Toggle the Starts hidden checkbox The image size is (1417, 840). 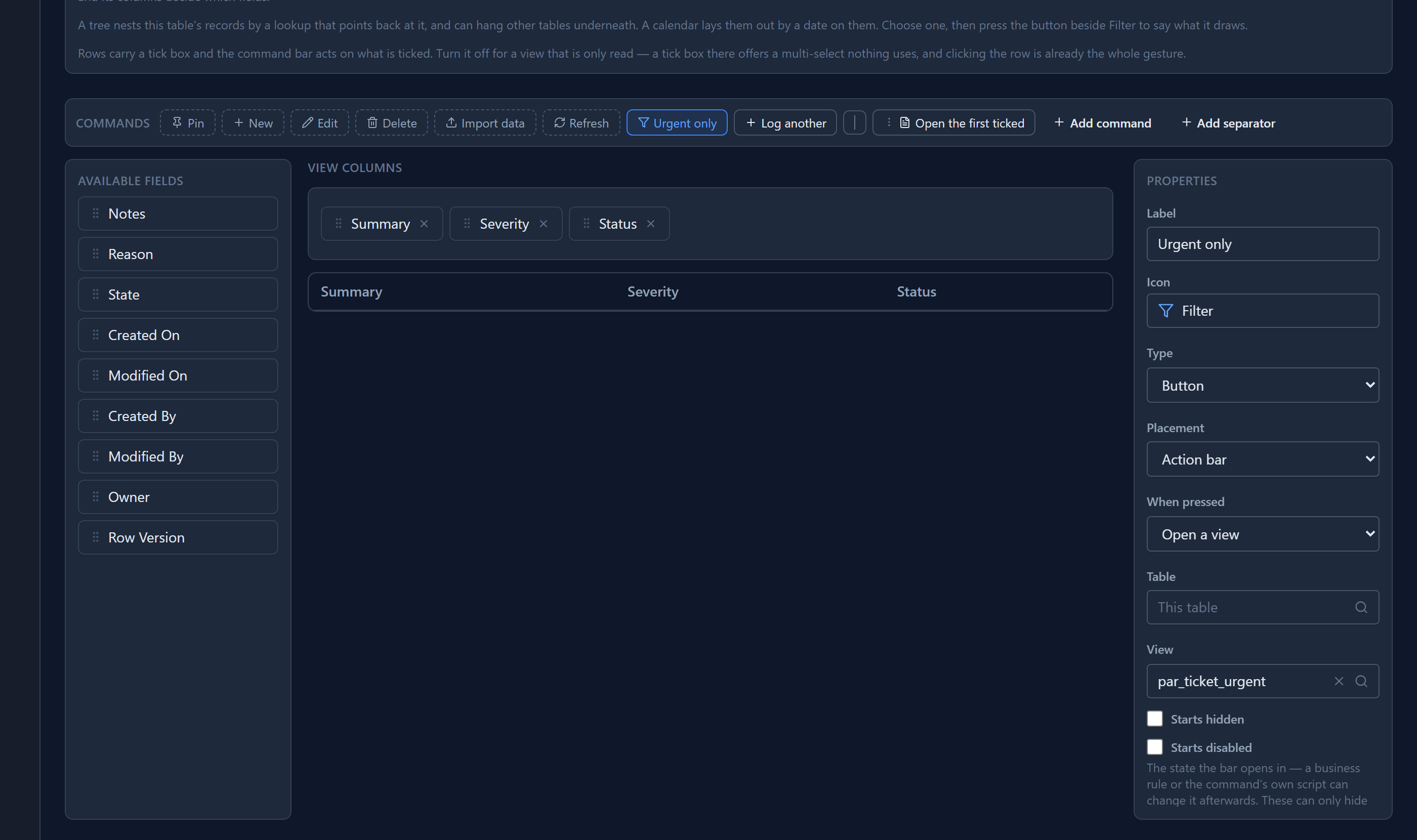(x=1154, y=719)
